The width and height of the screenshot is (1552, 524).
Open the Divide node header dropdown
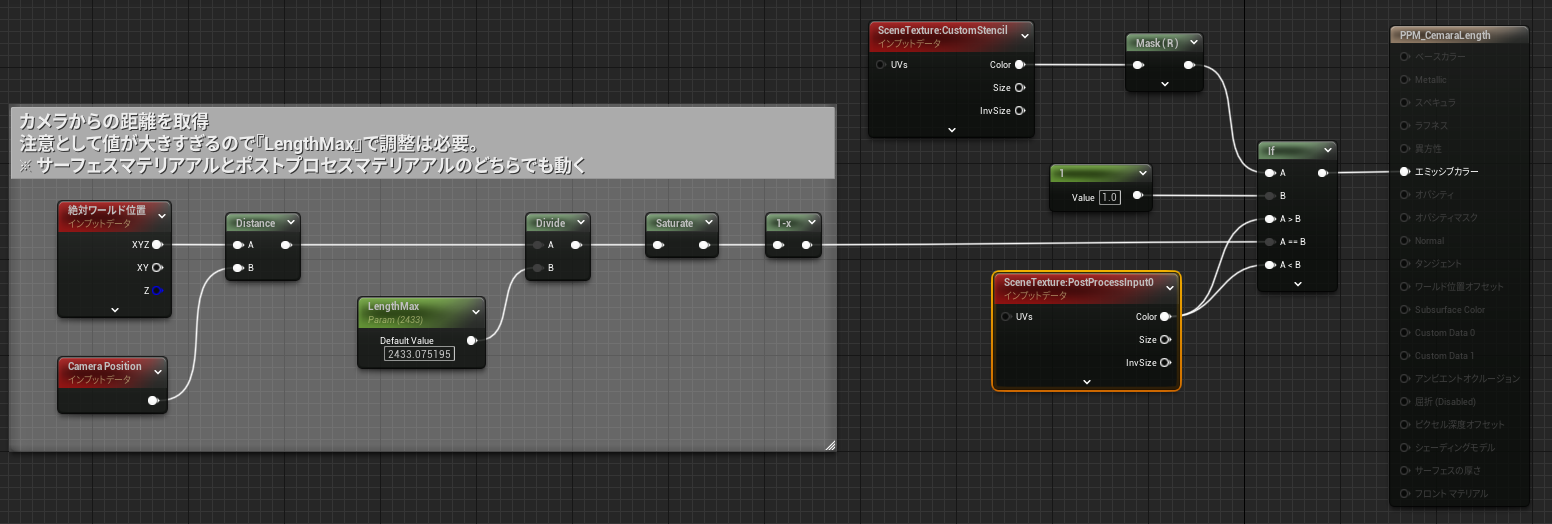[x=580, y=222]
